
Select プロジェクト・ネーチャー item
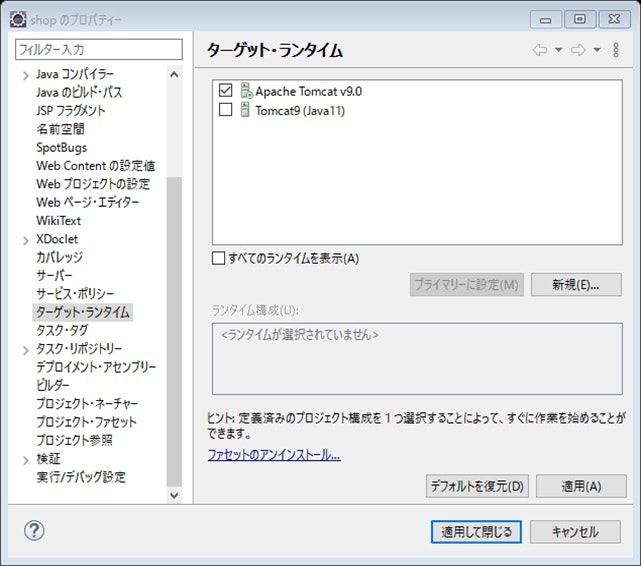click(x=87, y=403)
